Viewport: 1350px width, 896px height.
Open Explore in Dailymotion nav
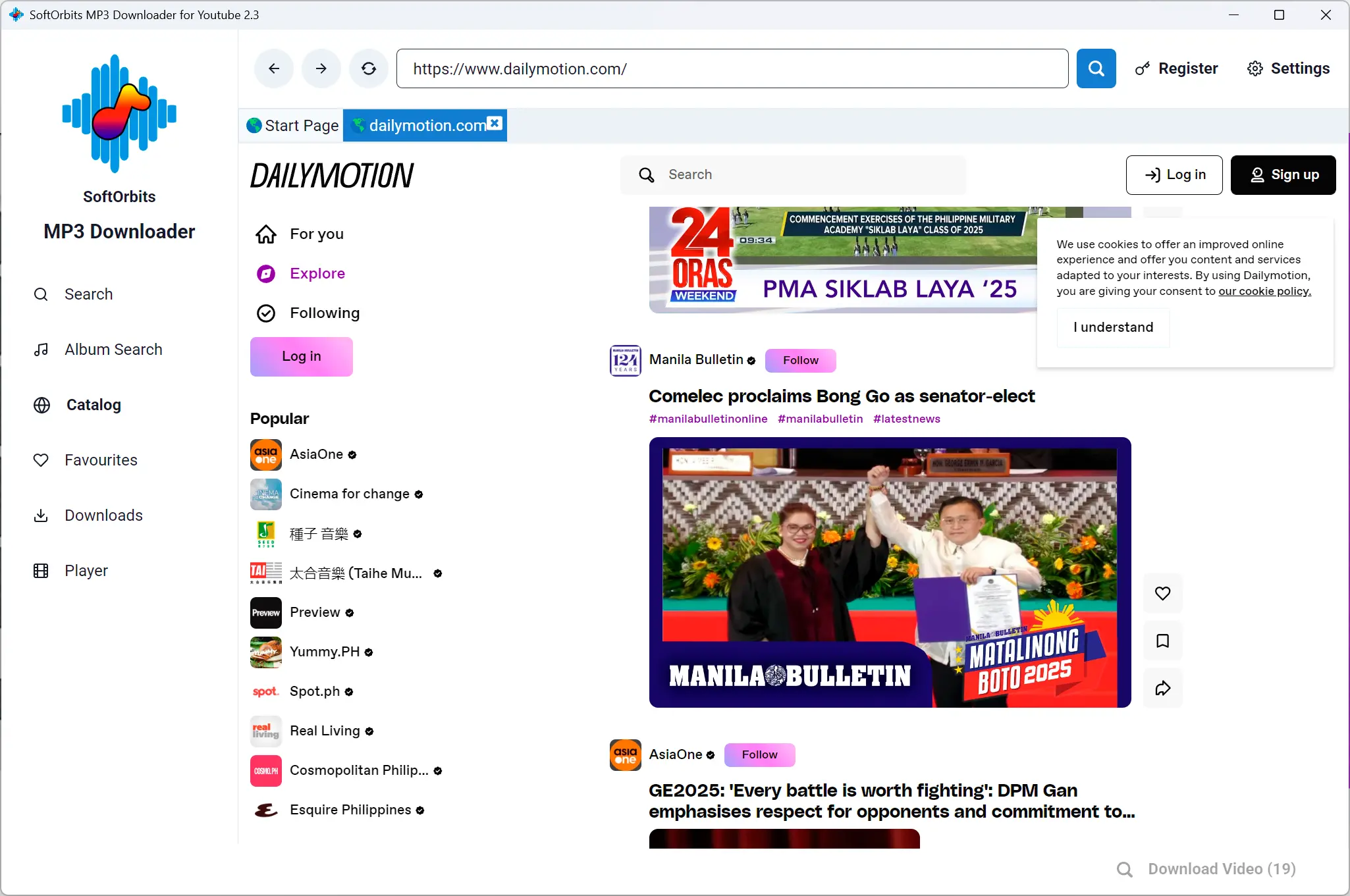coord(300,273)
